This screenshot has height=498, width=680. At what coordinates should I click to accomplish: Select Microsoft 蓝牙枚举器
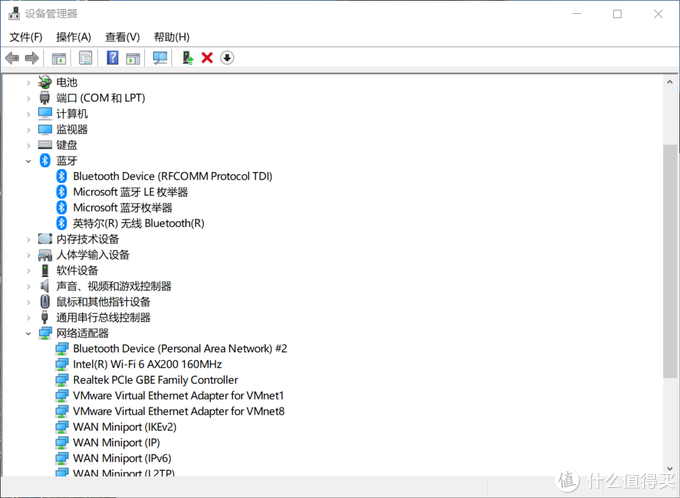(x=122, y=207)
